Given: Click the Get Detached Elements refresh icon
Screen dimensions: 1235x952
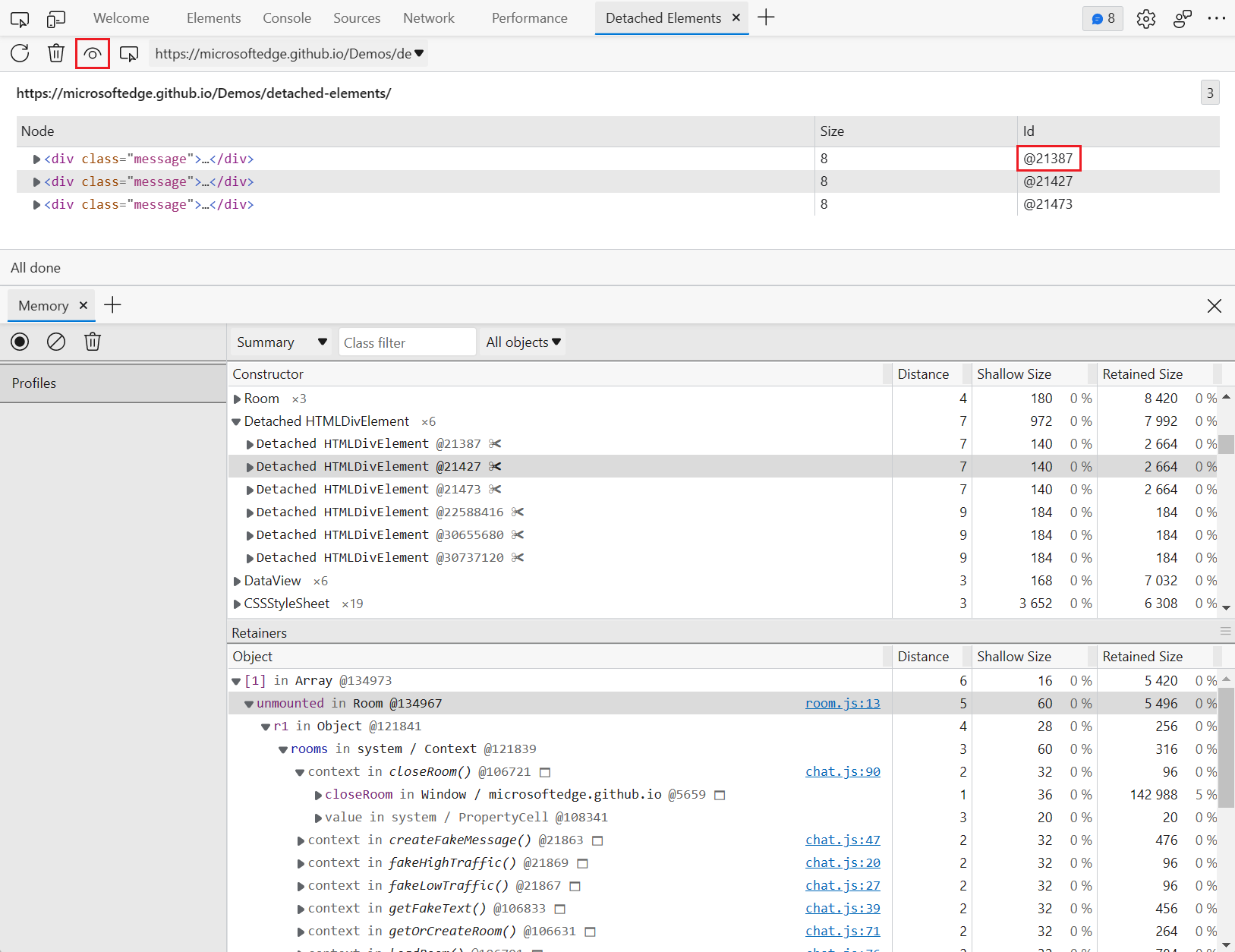Looking at the screenshot, I should (20, 53).
